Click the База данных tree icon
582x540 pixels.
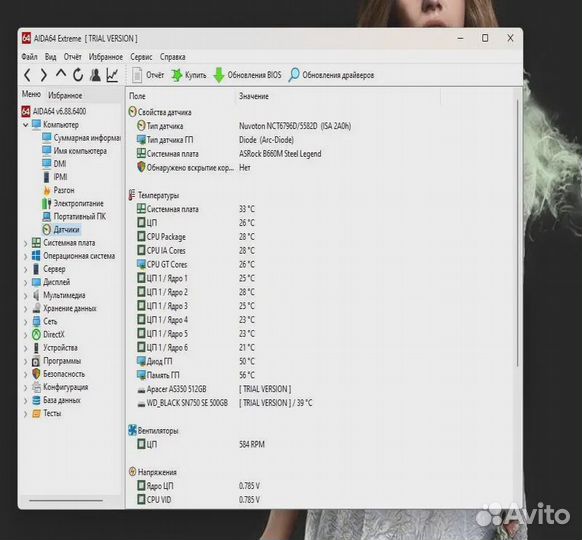[x=36, y=400]
